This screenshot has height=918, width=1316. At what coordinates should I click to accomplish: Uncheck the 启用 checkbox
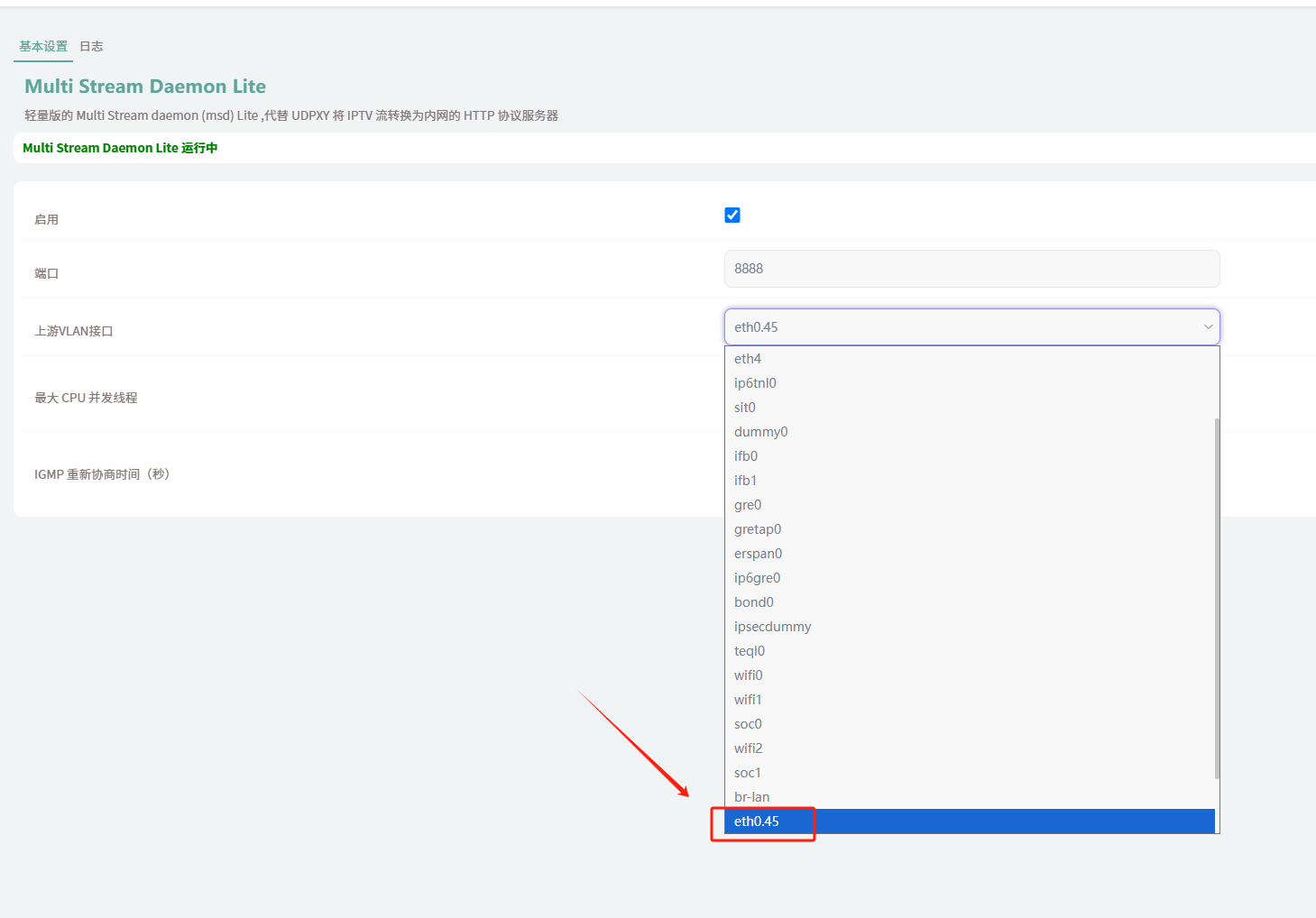[x=732, y=215]
